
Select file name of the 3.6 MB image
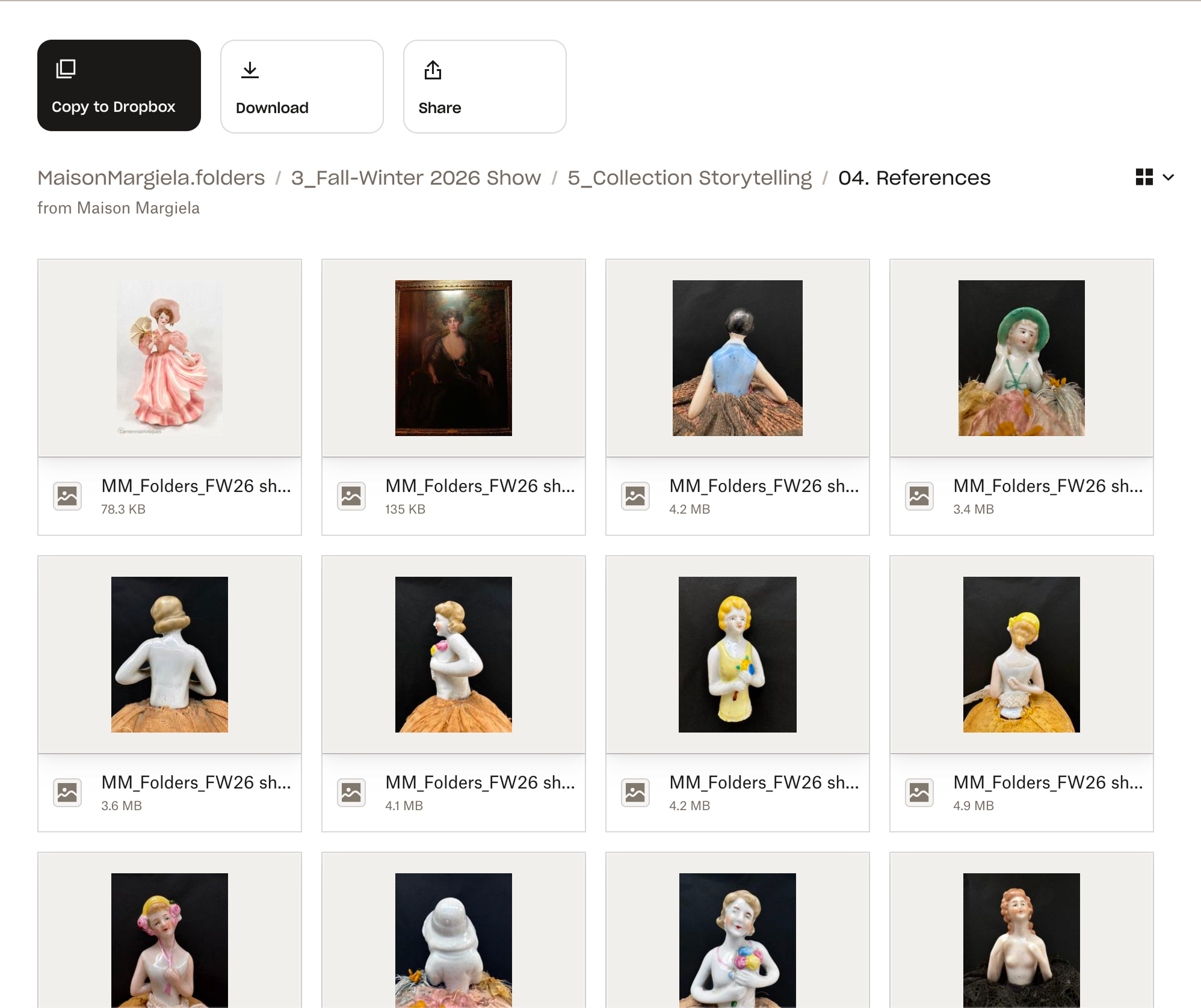(x=196, y=782)
